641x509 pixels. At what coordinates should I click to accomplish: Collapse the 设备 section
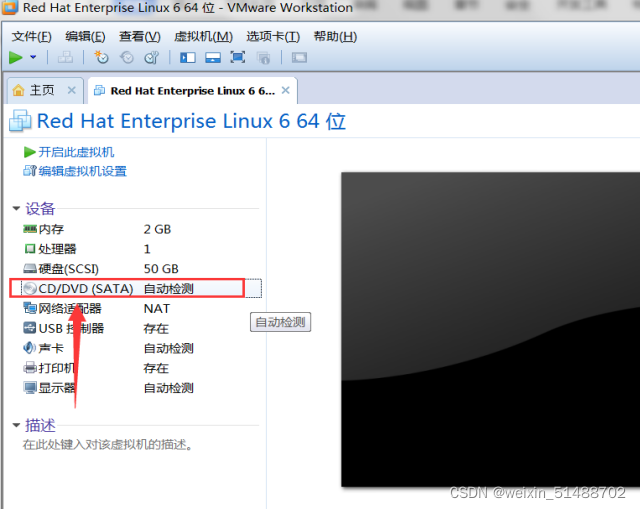point(16,209)
